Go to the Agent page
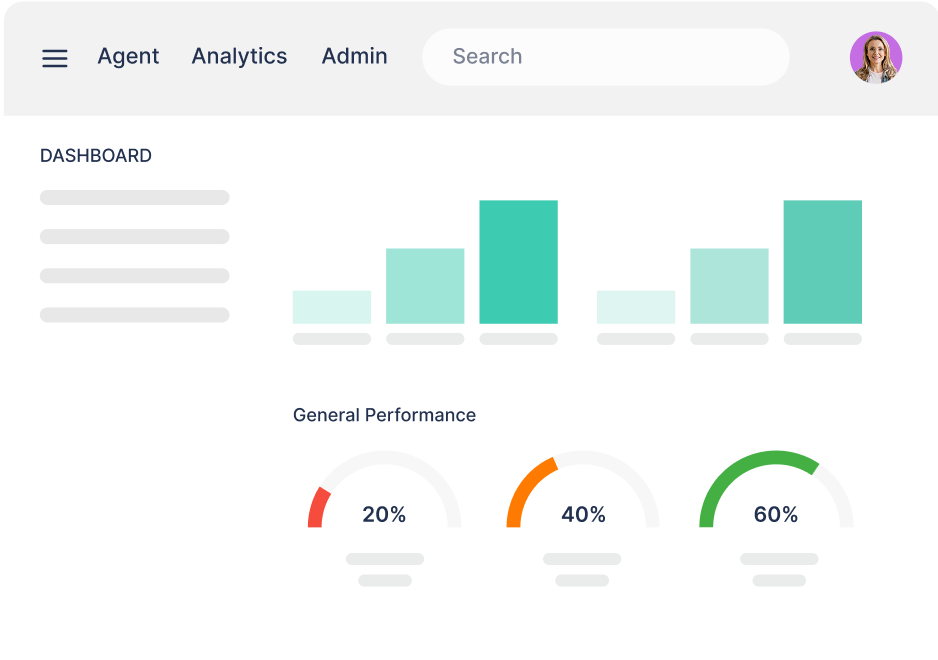Viewport: 938px width, 660px height. pos(128,56)
